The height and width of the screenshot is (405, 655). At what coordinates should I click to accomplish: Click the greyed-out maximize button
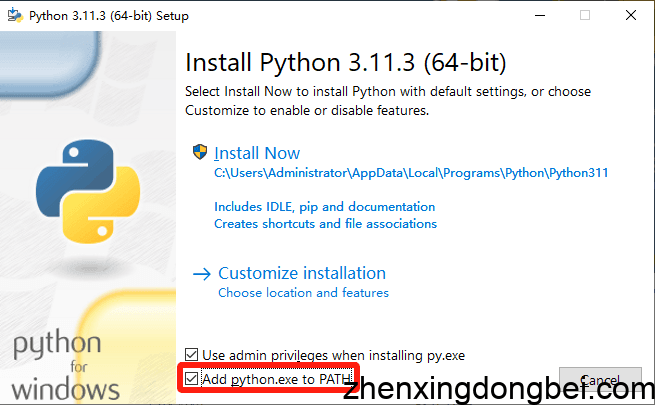pos(585,16)
